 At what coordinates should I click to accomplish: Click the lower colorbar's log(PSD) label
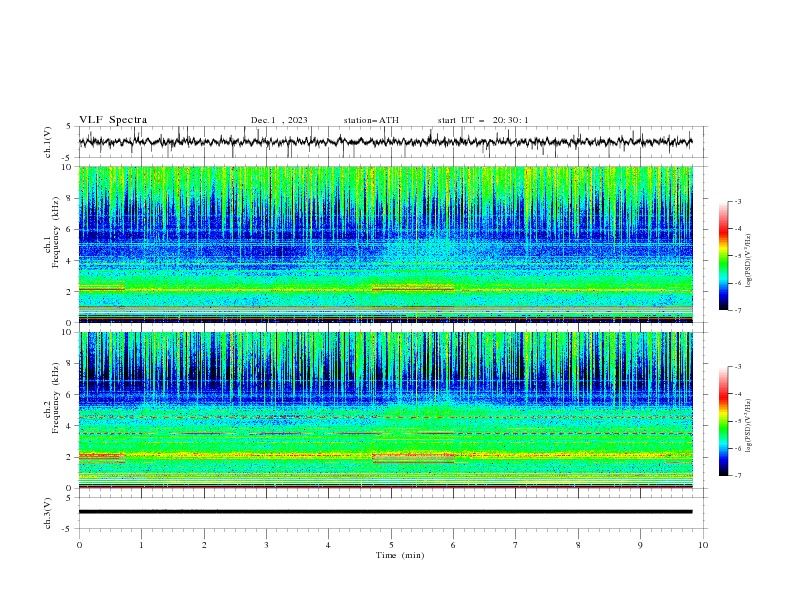click(749, 426)
